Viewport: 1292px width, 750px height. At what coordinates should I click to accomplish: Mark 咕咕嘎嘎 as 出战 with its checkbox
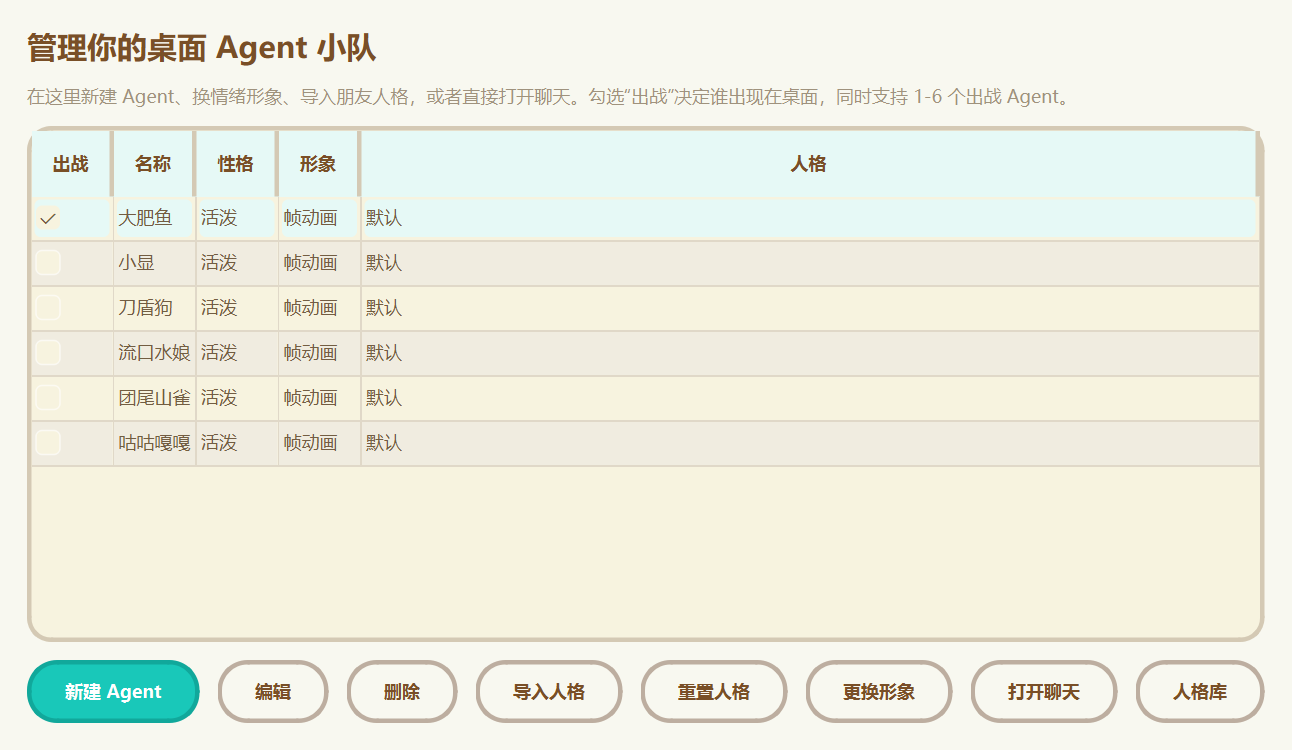point(48,443)
